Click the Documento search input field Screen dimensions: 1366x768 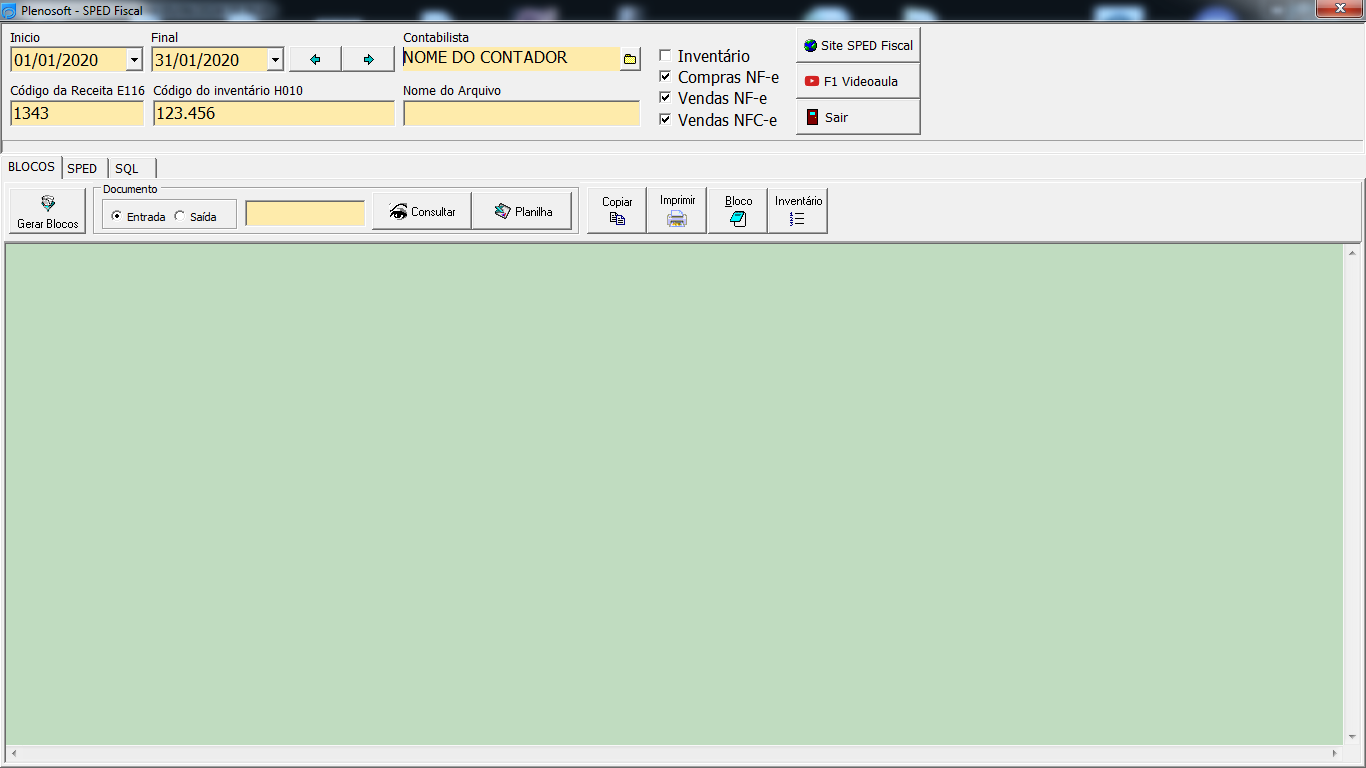pos(305,213)
